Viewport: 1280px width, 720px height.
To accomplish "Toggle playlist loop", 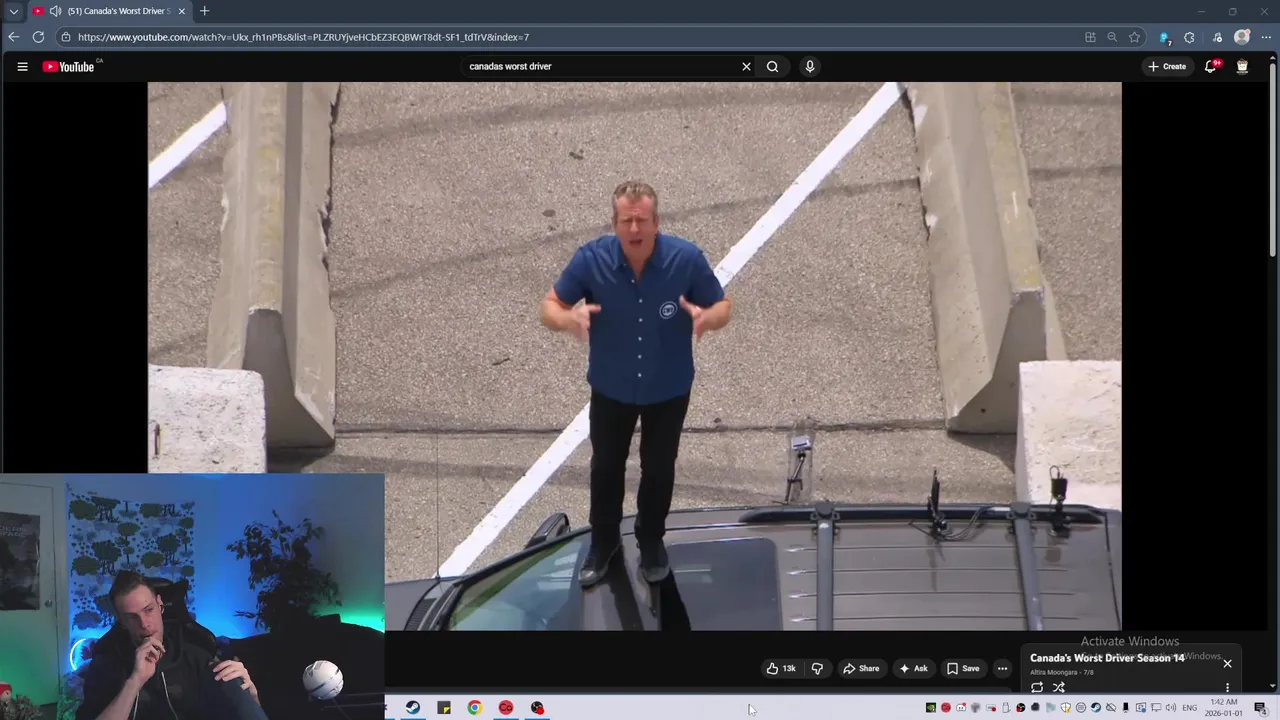I will coord(1037,687).
